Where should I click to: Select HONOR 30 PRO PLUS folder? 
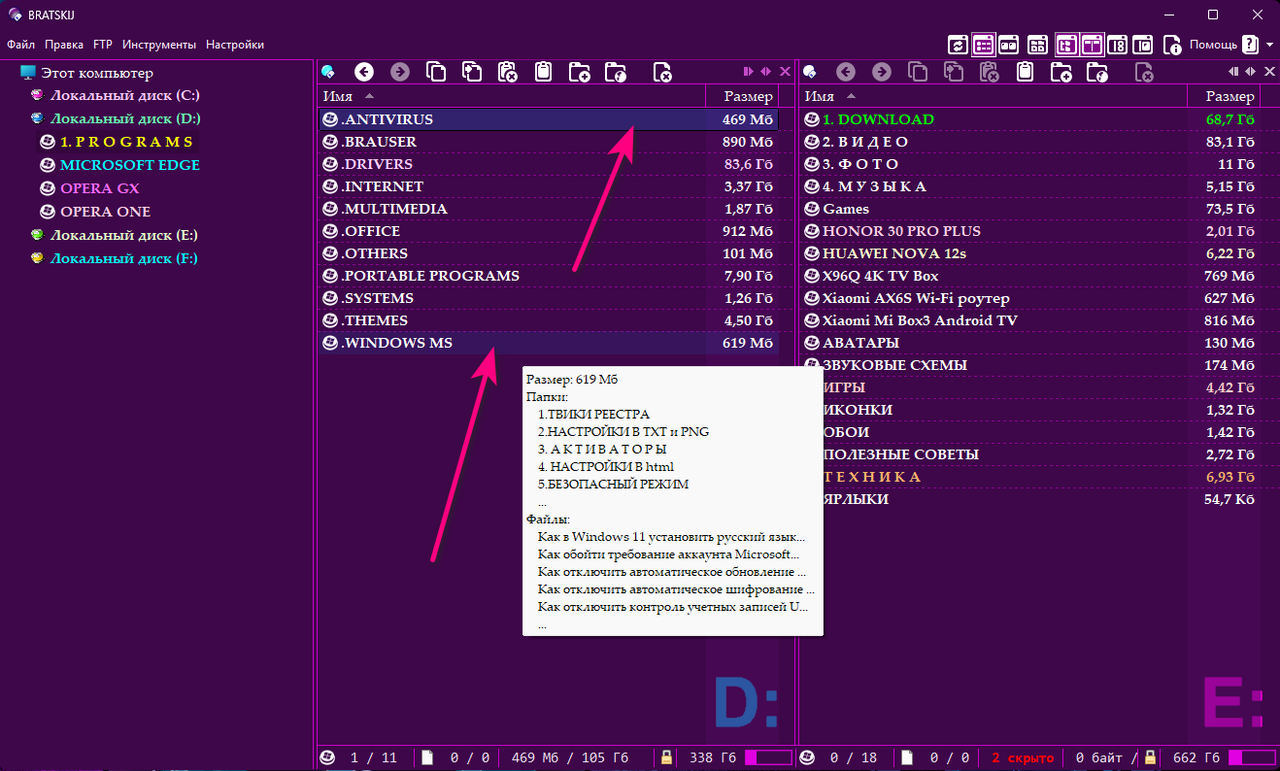pos(1030,231)
